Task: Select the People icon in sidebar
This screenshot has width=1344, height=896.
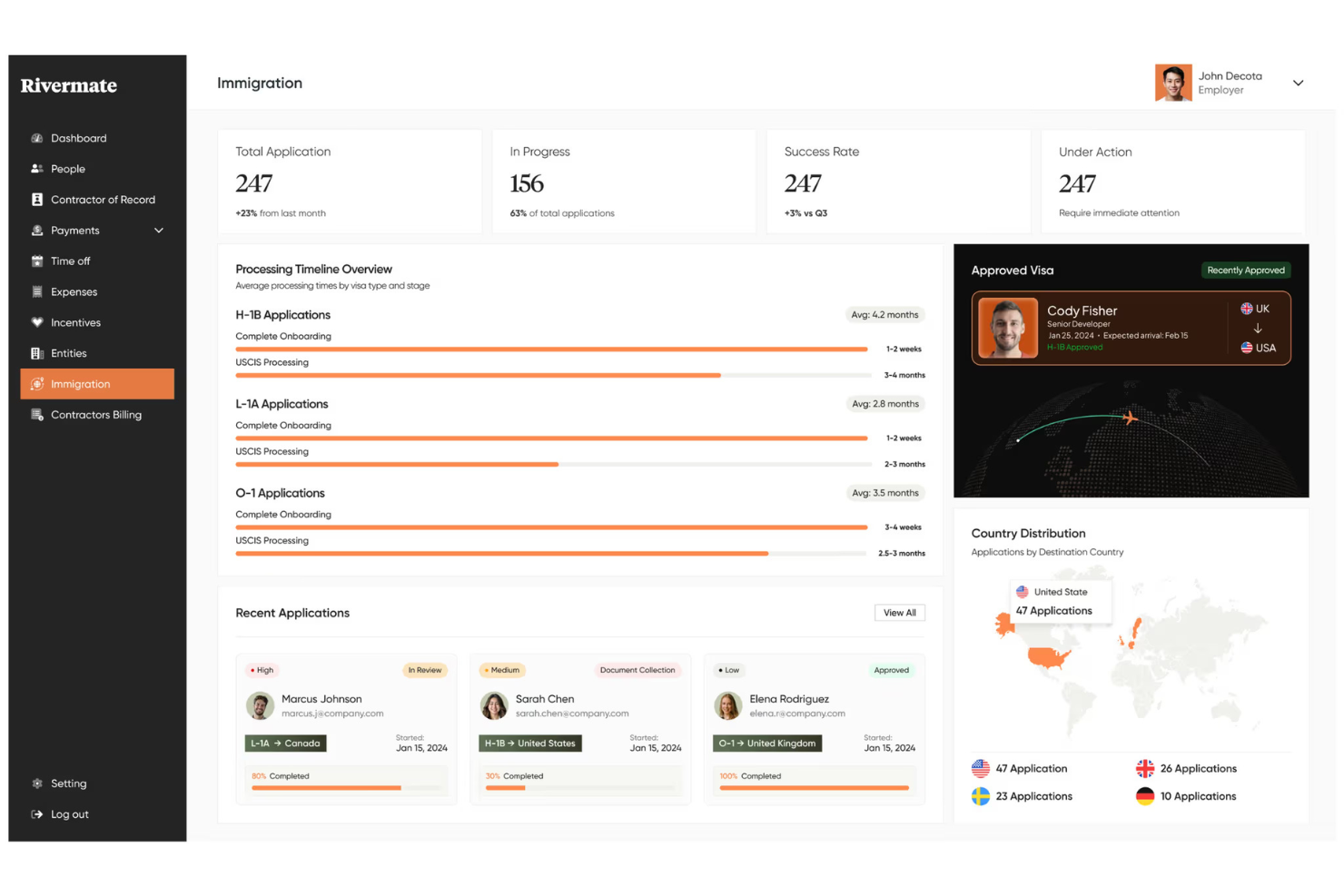Action: click(37, 169)
